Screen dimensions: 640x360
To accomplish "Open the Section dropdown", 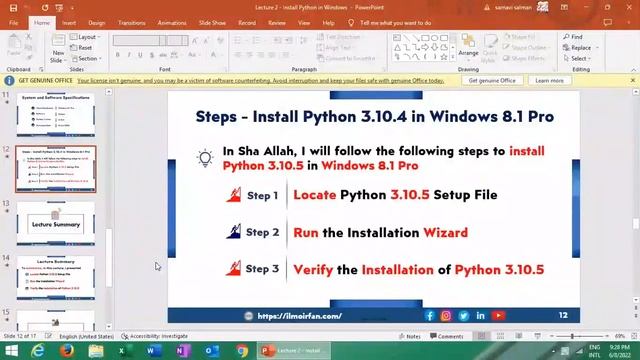I will tap(86, 58).
